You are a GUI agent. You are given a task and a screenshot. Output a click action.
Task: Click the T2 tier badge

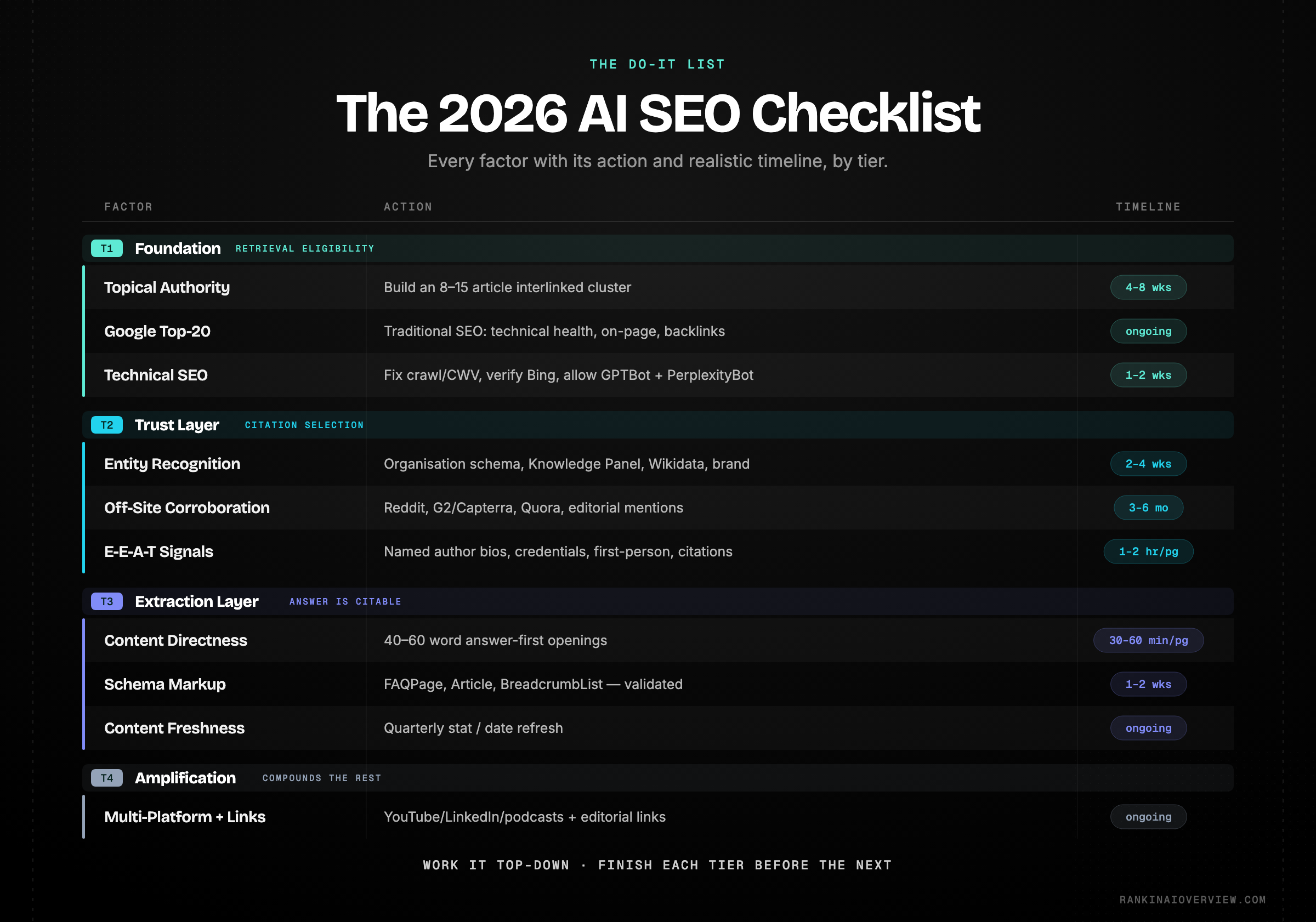(x=106, y=425)
